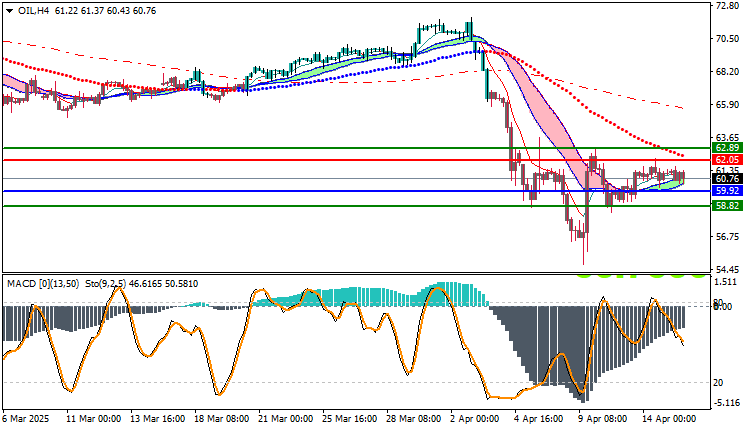
Task: Click the 65.90 price scale value
Action: (x=728, y=105)
